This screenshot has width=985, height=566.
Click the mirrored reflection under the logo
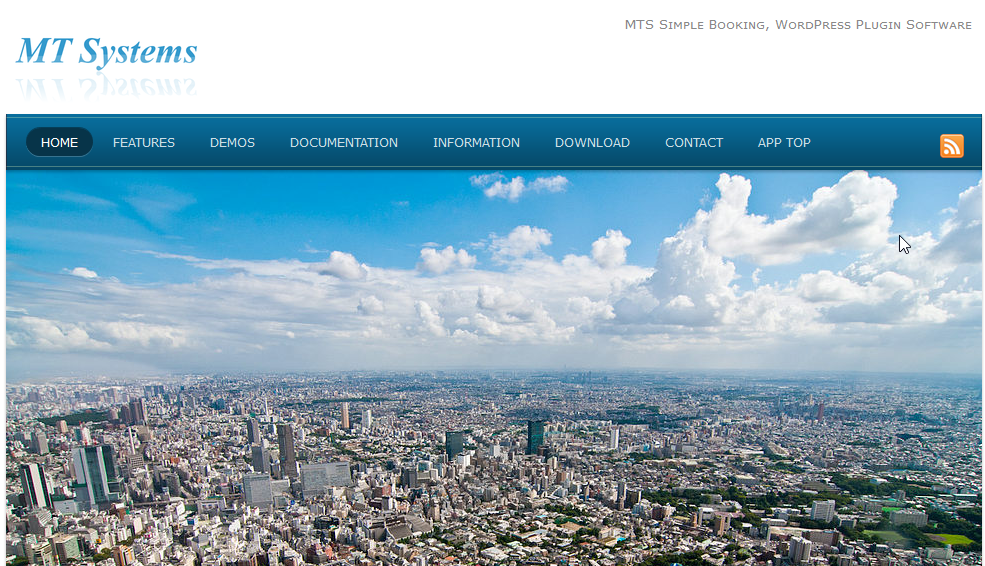point(106,87)
